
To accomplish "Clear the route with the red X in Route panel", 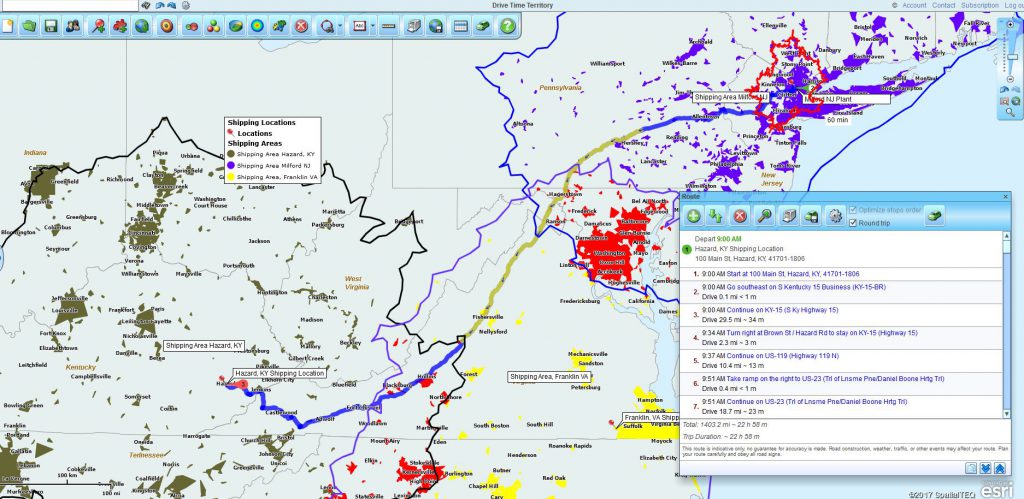I will click(740, 216).
